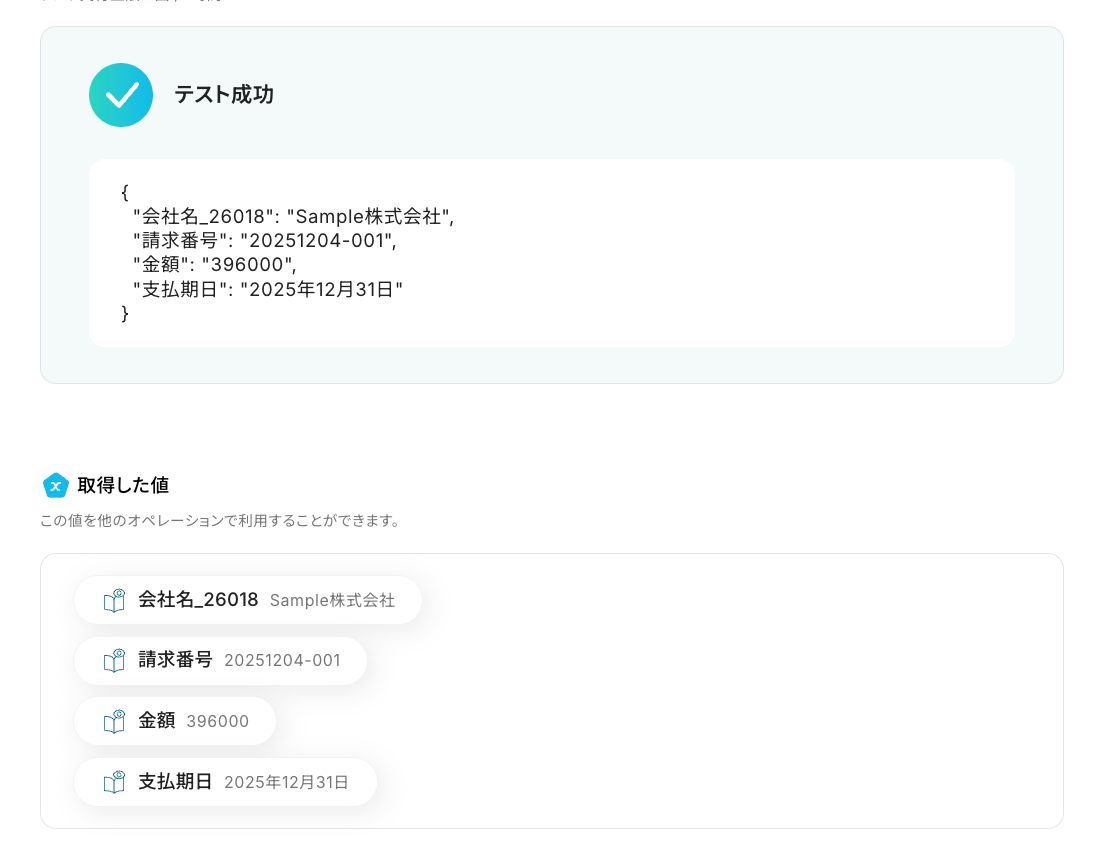The image size is (1110, 852).
Task: Click the Sample株式会社 value in the chip
Action: 332,601
